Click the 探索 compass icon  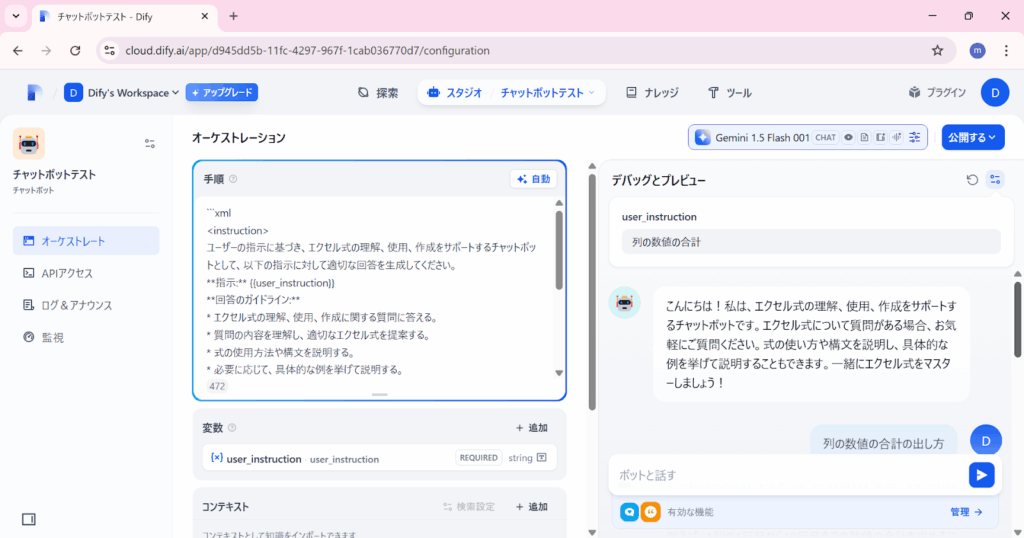[x=363, y=93]
